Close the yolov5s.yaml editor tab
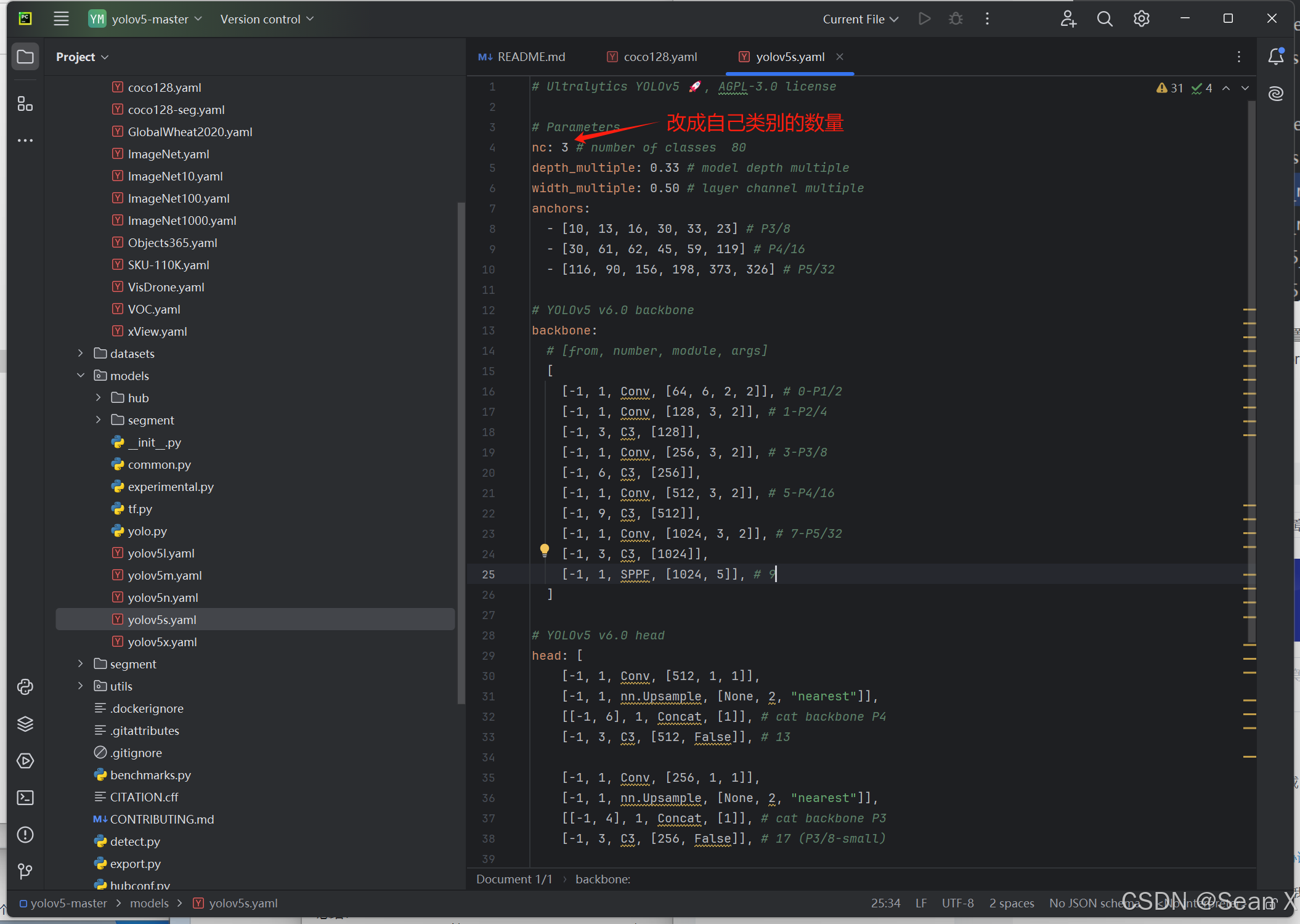The height and width of the screenshot is (924, 1300). point(840,57)
